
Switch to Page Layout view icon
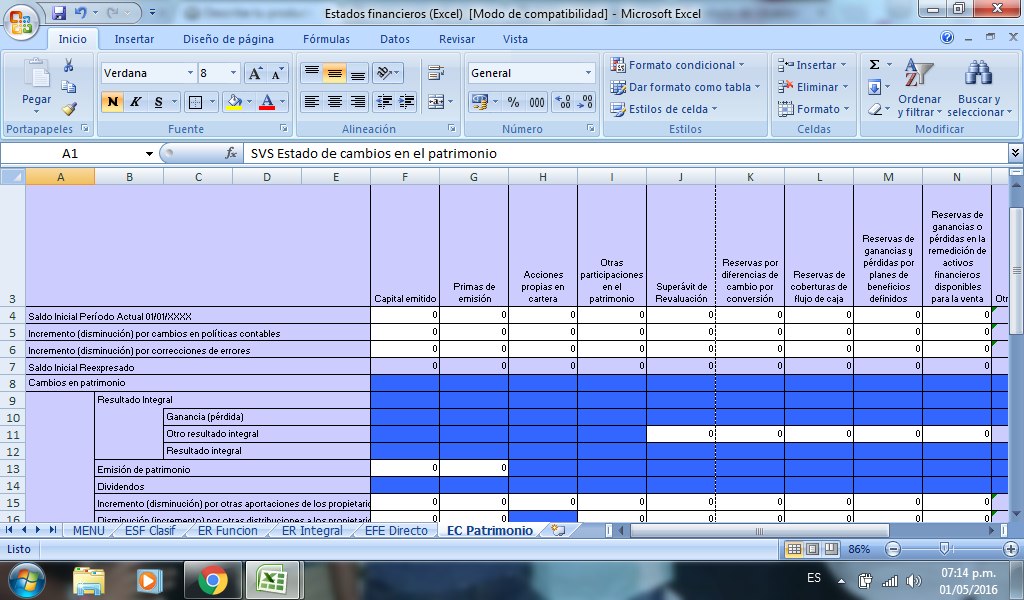(x=812, y=549)
